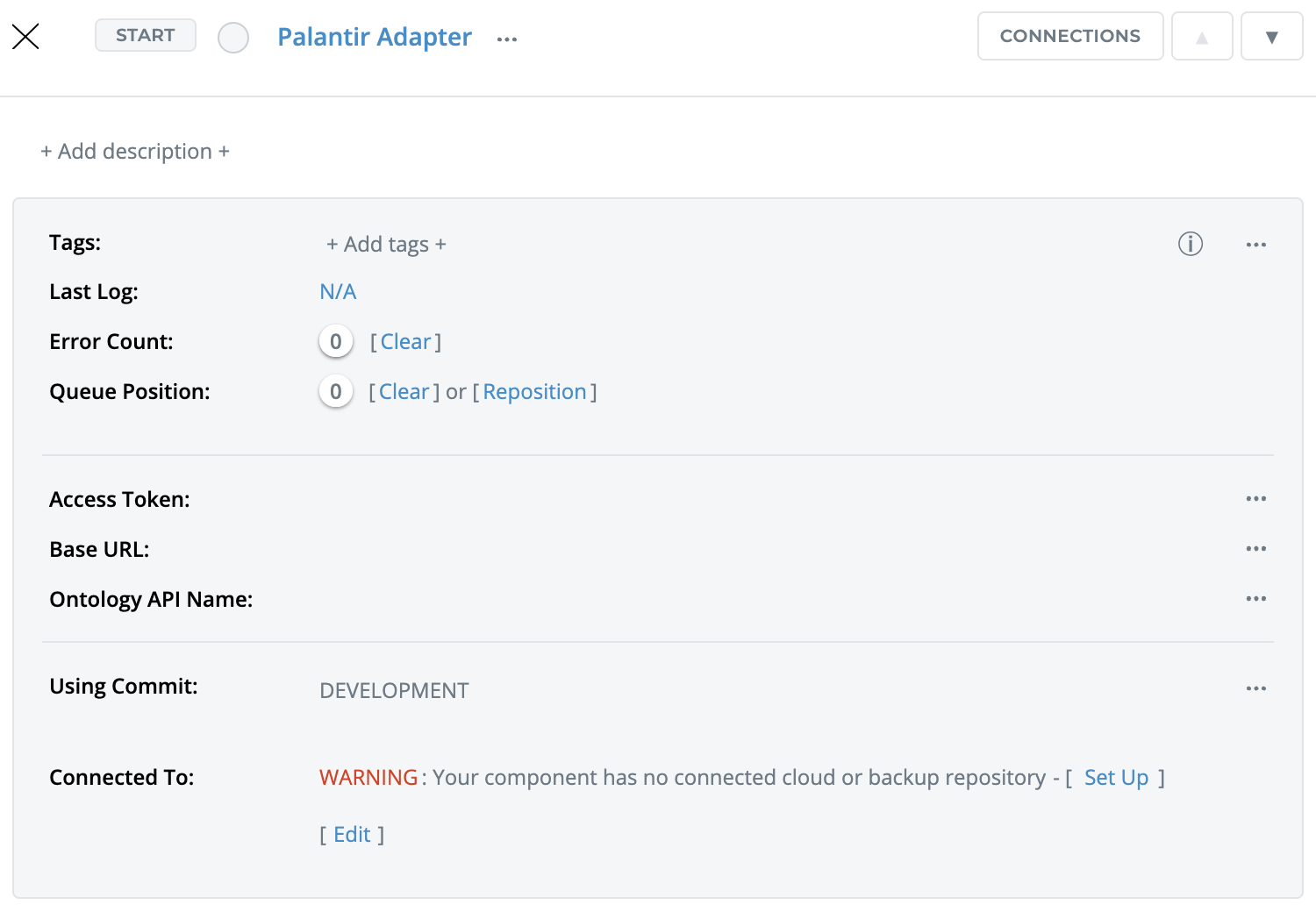Reposition the queue

click(534, 392)
